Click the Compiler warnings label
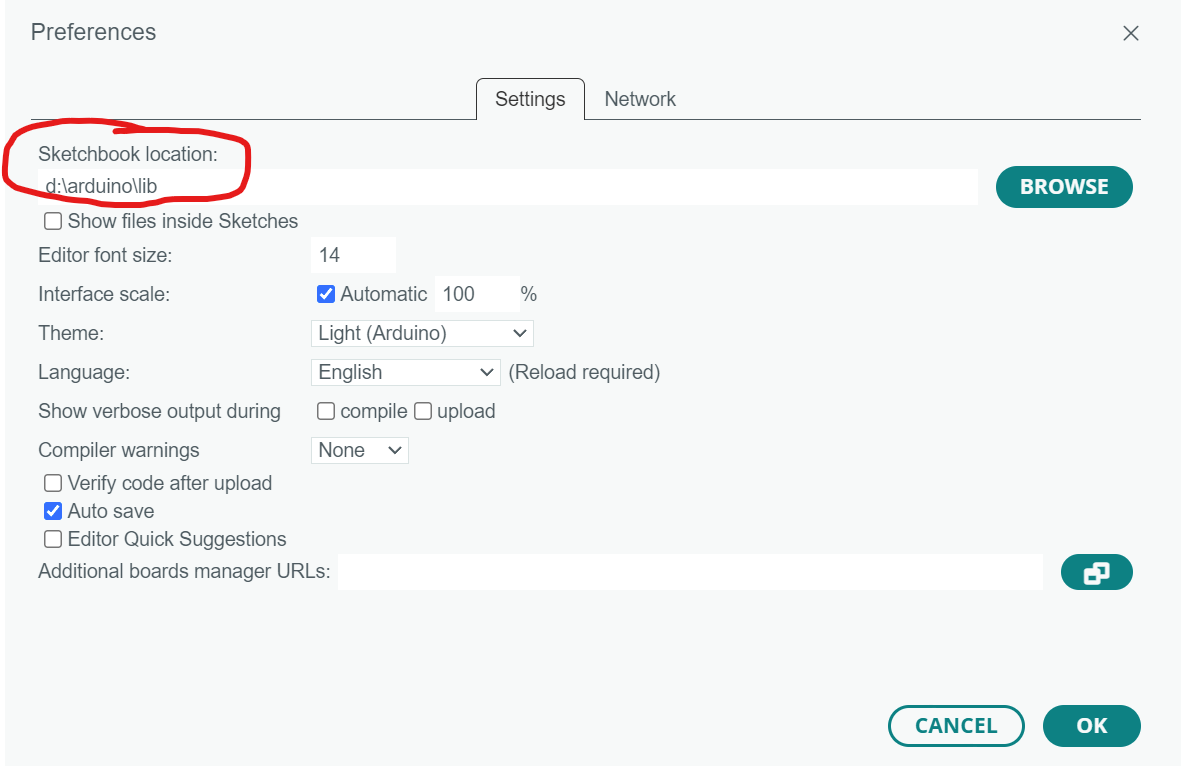1181x766 pixels. point(119,450)
